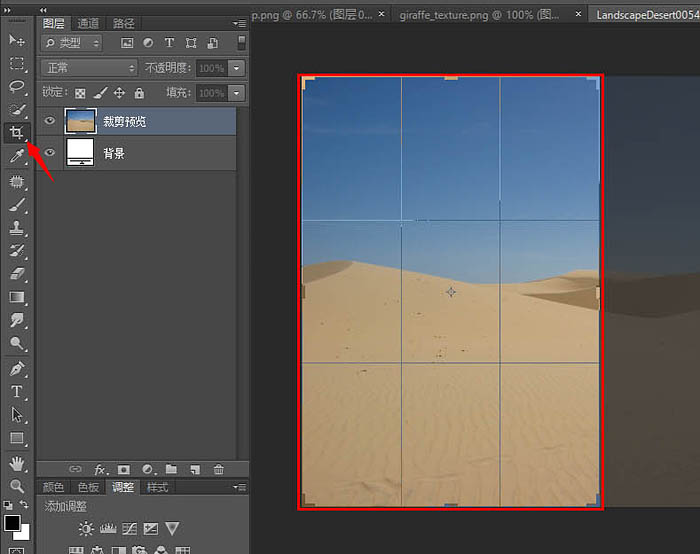Open the 不透明度 opacity slider arrow
This screenshot has height=554, width=700.
point(237,68)
